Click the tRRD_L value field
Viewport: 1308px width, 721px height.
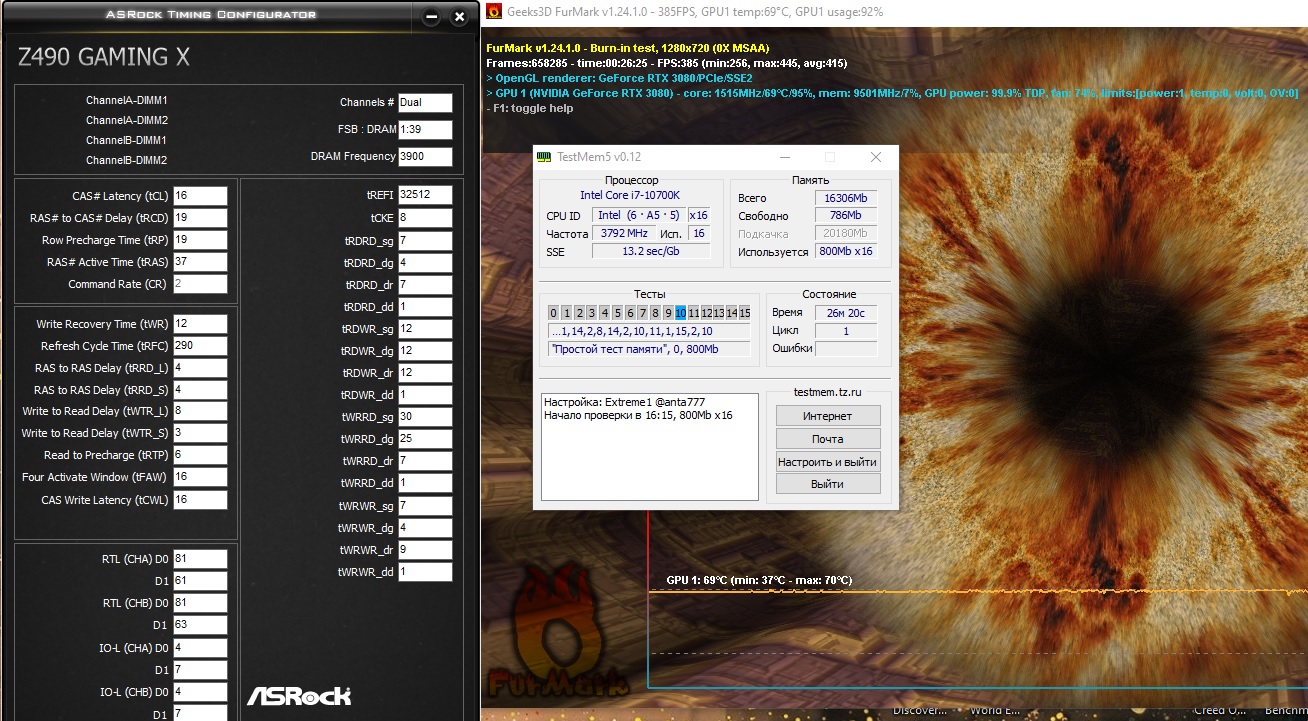pyautogui.click(x=200, y=368)
